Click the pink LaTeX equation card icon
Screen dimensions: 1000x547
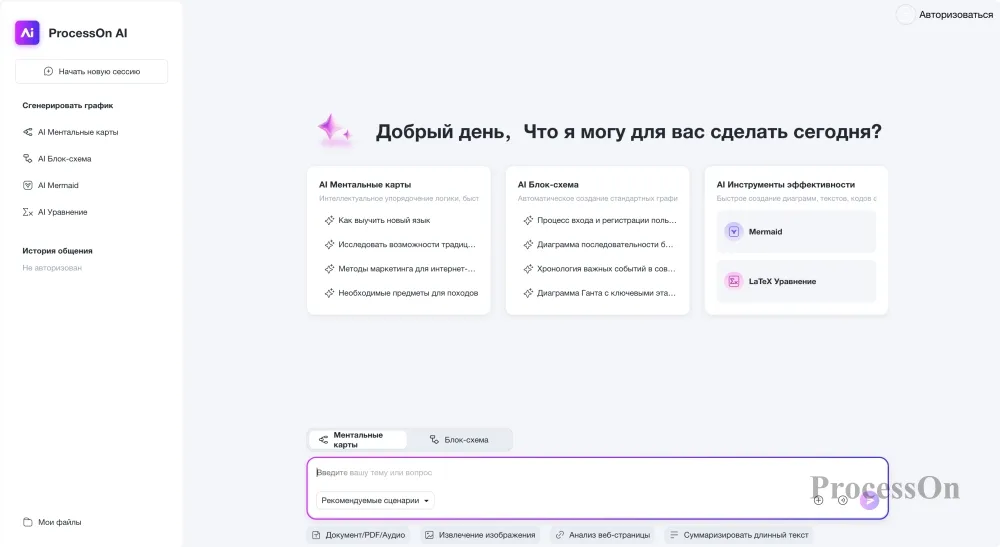[734, 281]
